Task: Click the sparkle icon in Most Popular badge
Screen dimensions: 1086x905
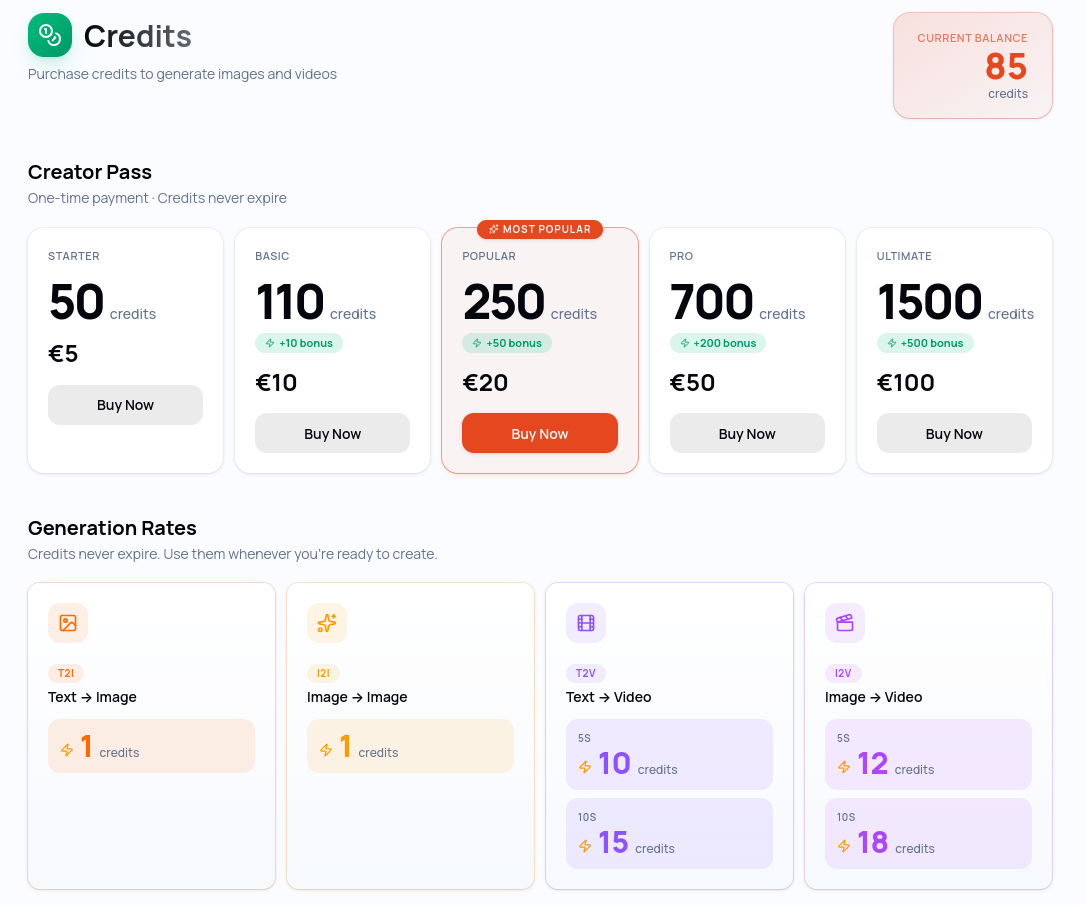Action: pos(494,229)
